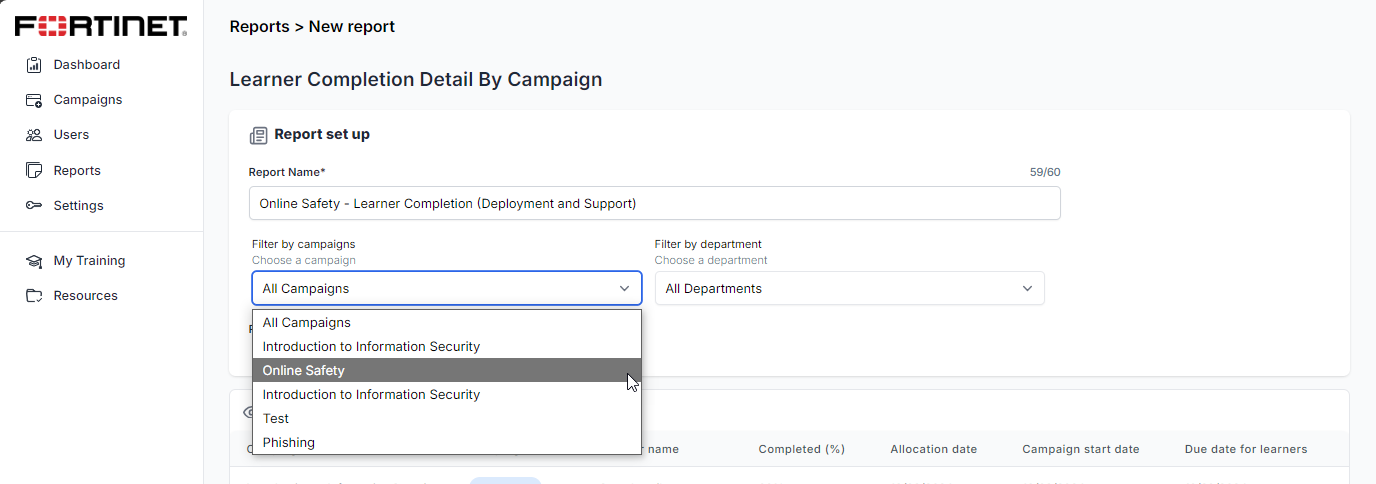
Task: Expand the All Departments dropdown
Action: point(849,289)
